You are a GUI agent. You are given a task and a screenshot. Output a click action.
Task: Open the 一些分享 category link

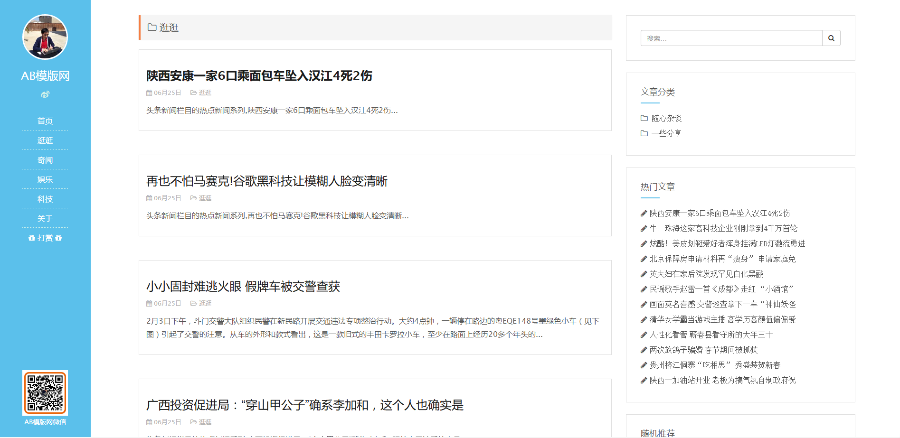point(666,133)
